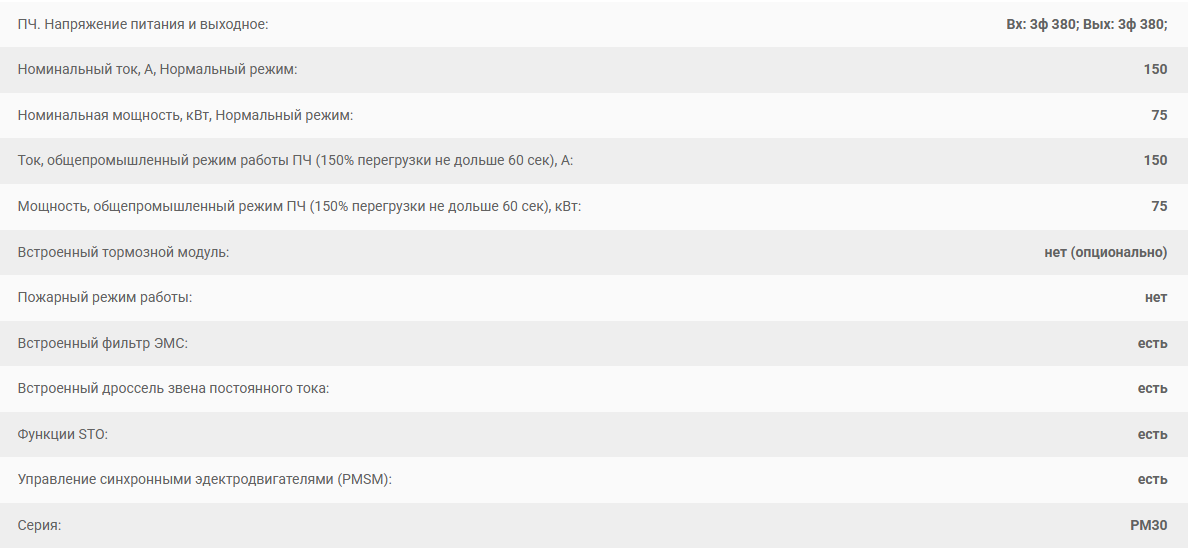This screenshot has width=1189, height=548.
Task: Click the 150 value for Номинальный ток
Action: click(x=1156, y=70)
